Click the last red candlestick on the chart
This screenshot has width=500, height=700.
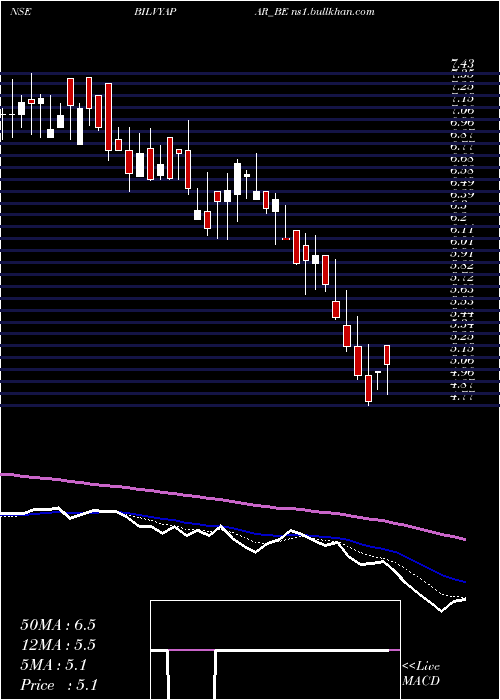click(x=387, y=355)
